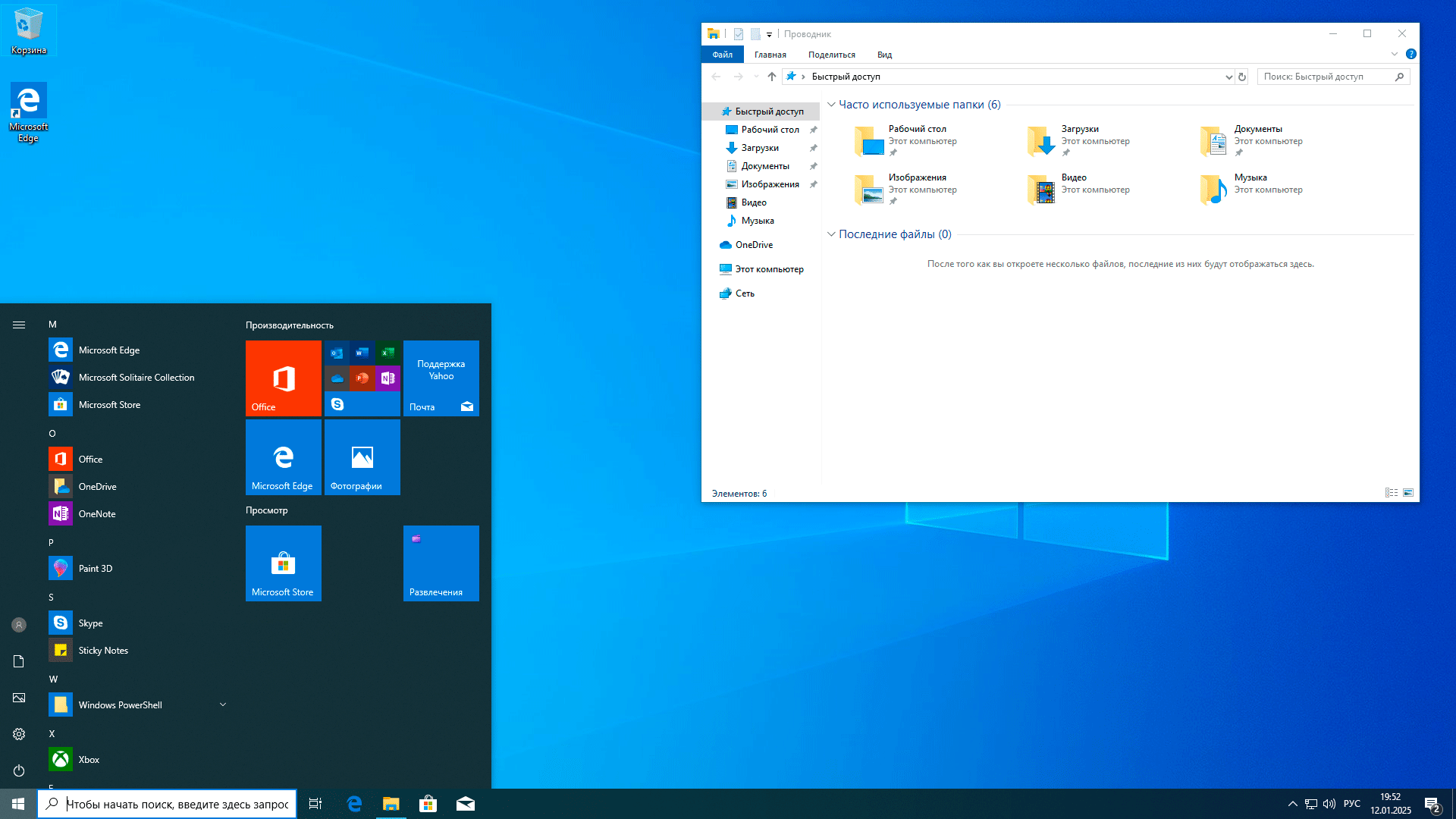Screen dimensions: 1456x819
Task: Click the Файл menu item
Action: (x=722, y=54)
